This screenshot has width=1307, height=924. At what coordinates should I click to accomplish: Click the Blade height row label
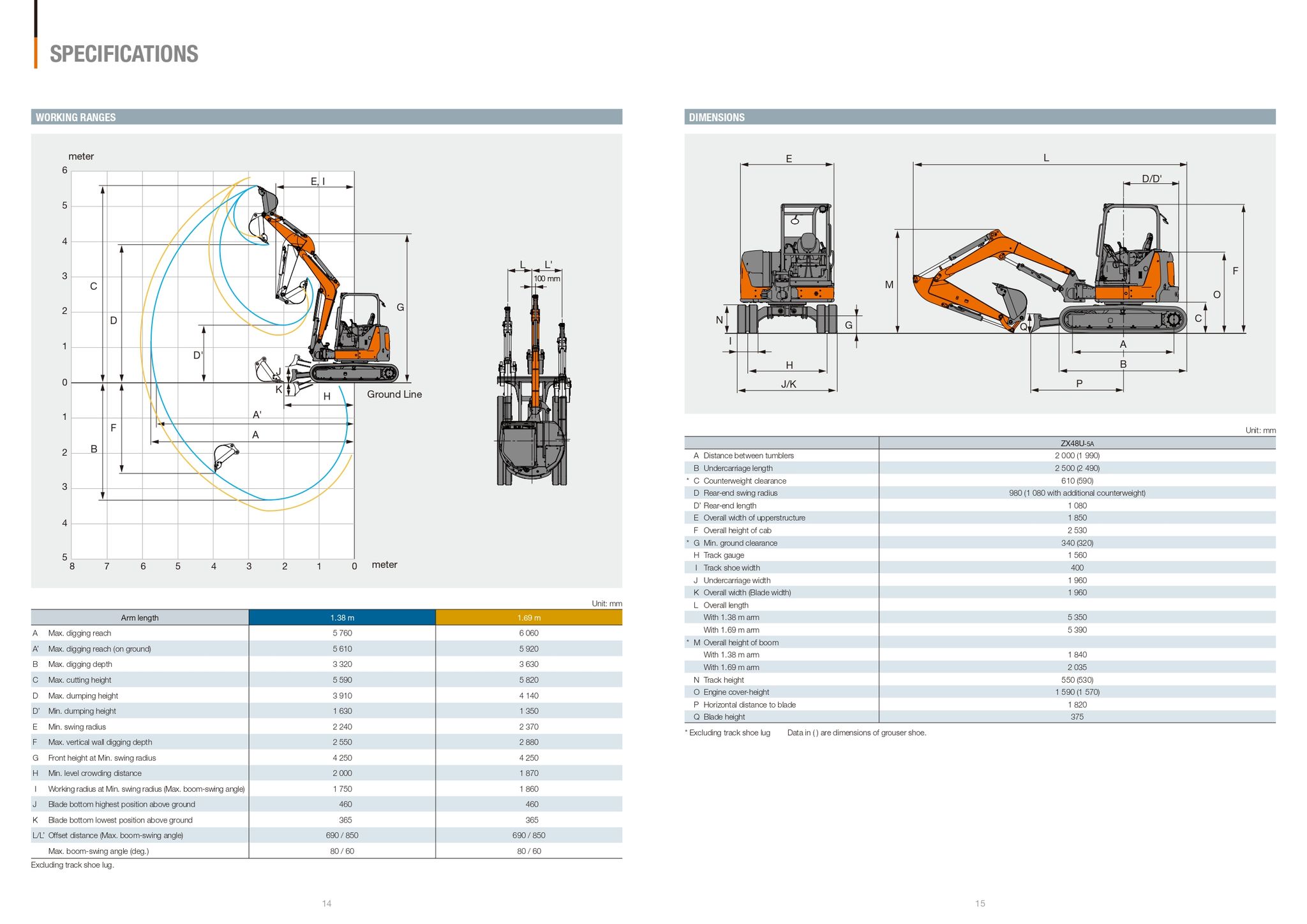(724, 717)
